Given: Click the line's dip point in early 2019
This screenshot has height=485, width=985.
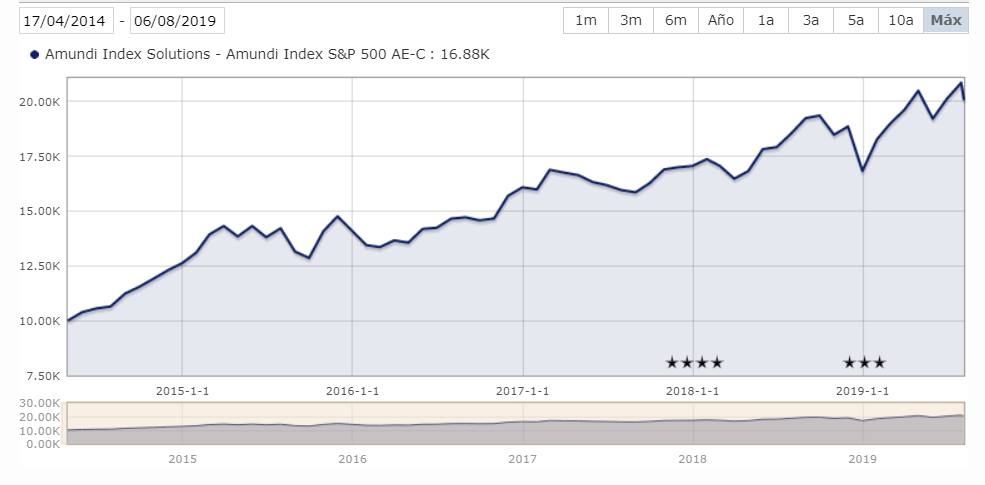Looking at the screenshot, I should pyautogui.click(x=862, y=171).
